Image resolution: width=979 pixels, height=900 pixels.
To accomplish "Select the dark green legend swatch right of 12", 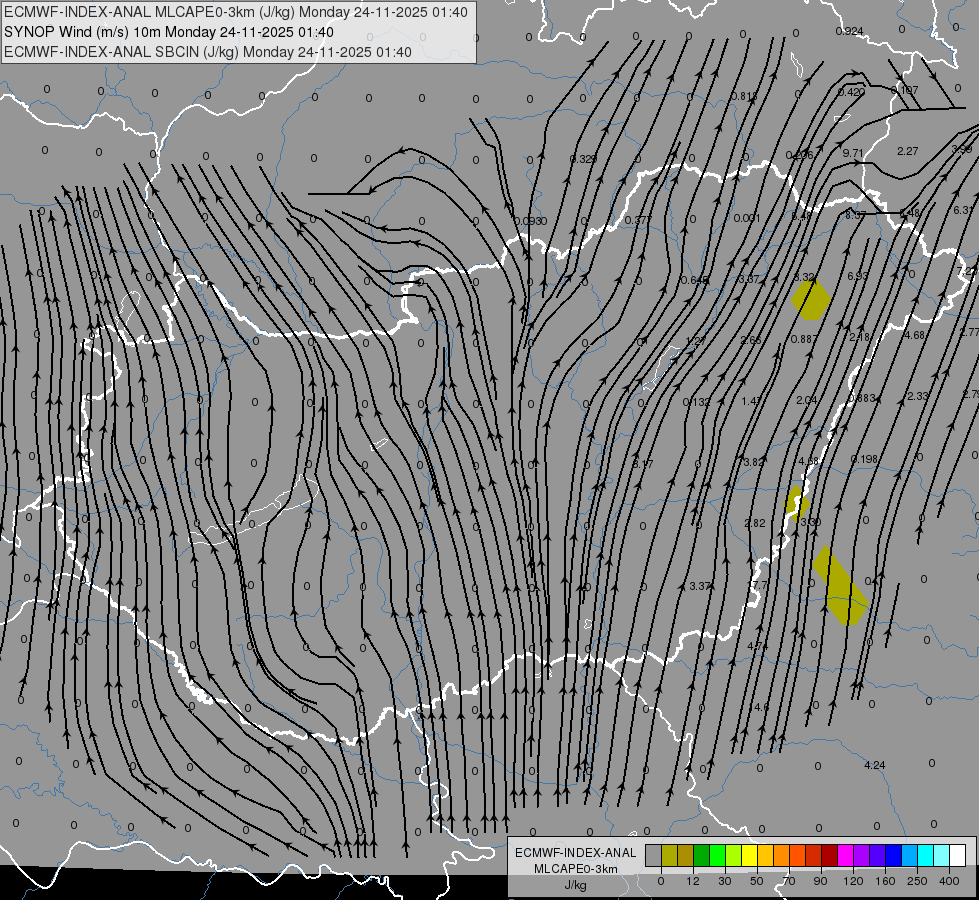I will [x=702, y=855].
